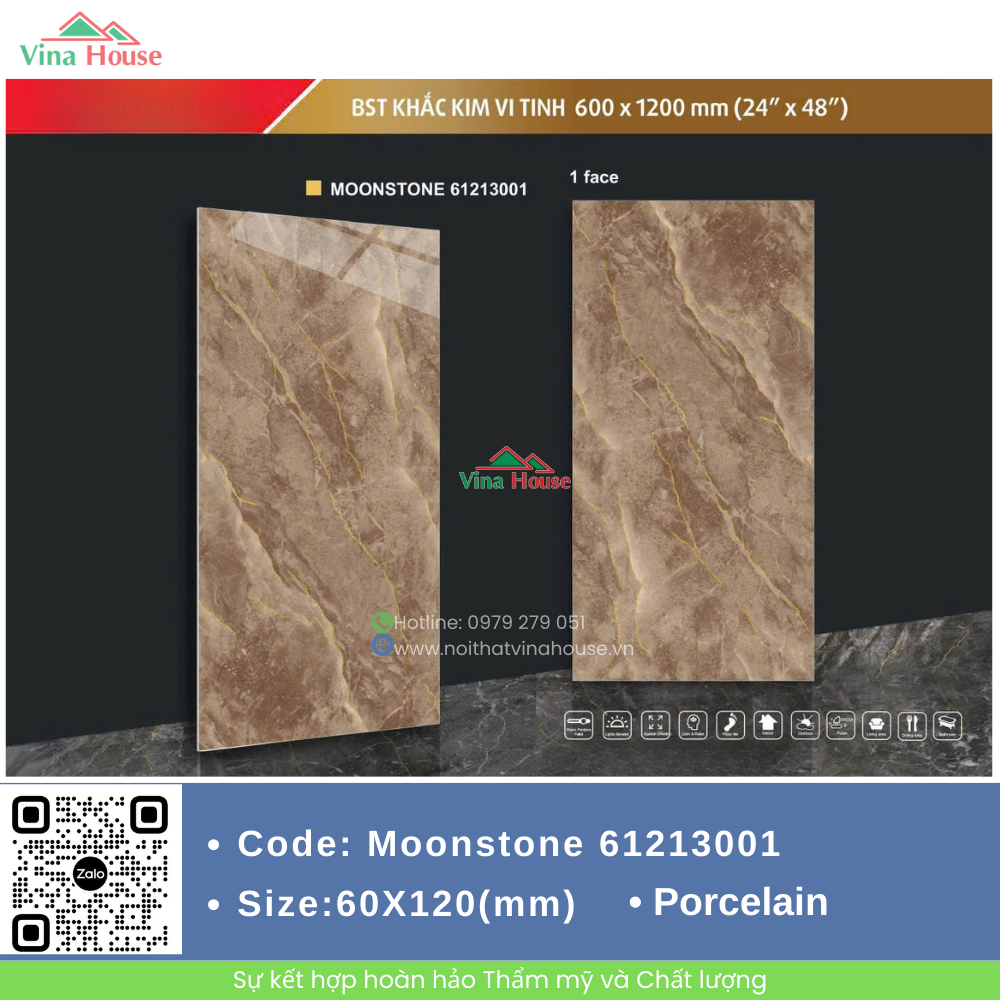The image size is (1000, 1000).
Task: Open the www.noithatvinahouse.vn website link
Action: [x=513, y=649]
